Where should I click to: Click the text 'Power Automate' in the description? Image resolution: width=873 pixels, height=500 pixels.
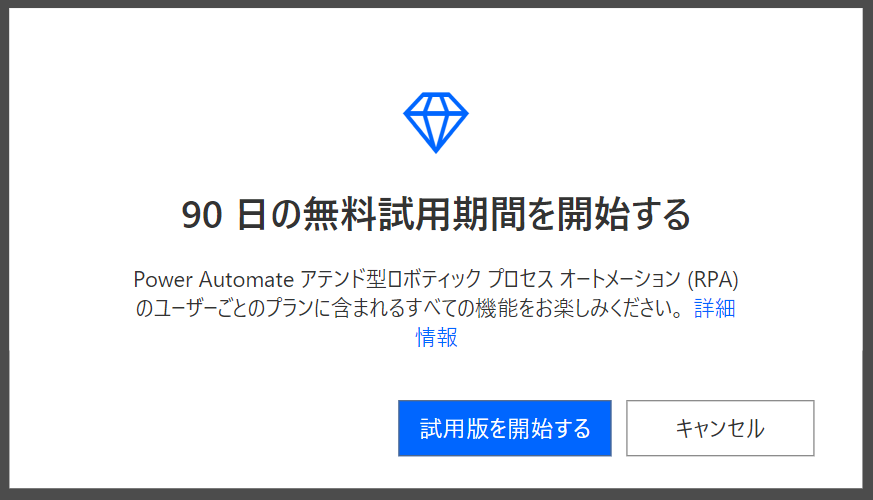[x=214, y=279]
